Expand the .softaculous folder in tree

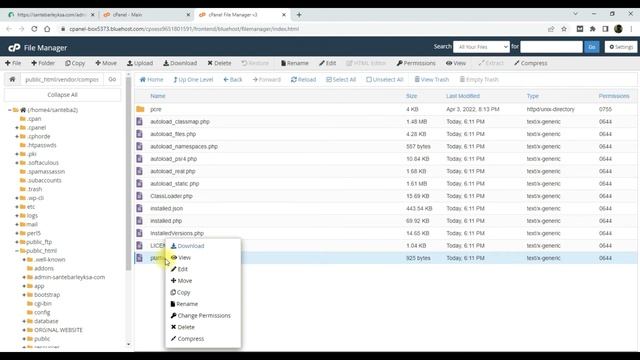17,163
